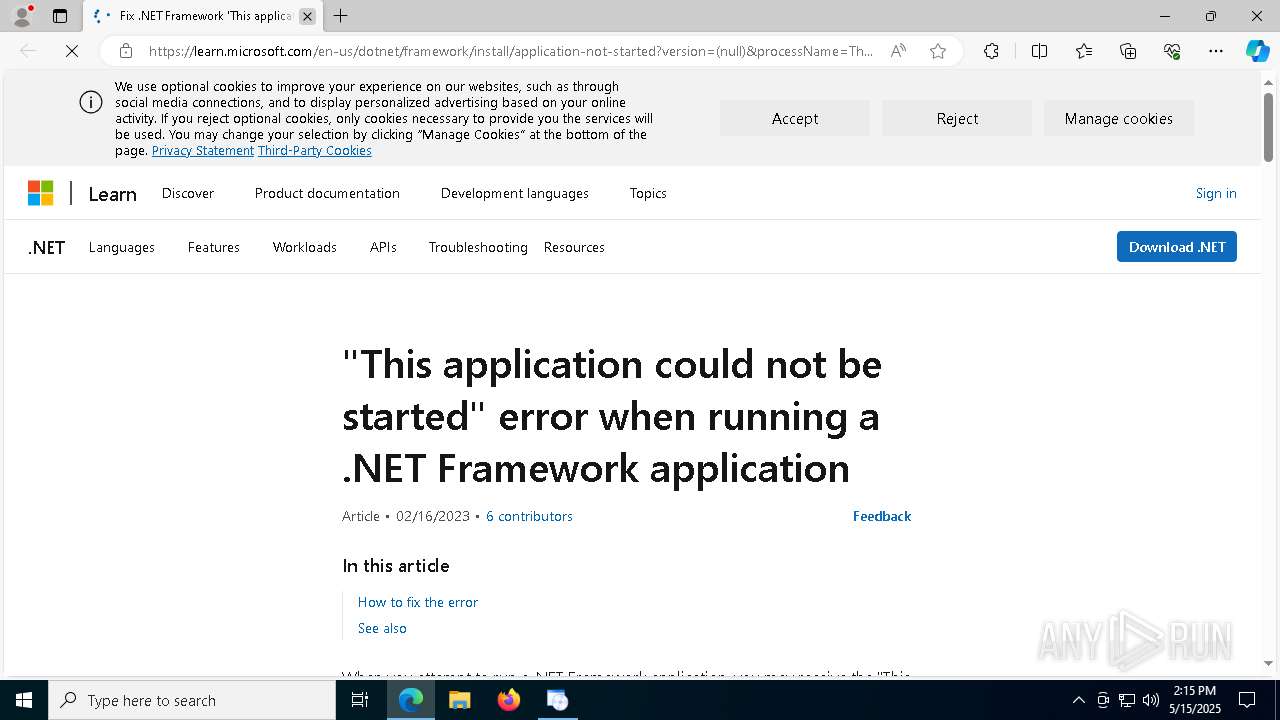This screenshot has height=720, width=1280.
Task: Expand the Features dropdown
Action: point(213,247)
